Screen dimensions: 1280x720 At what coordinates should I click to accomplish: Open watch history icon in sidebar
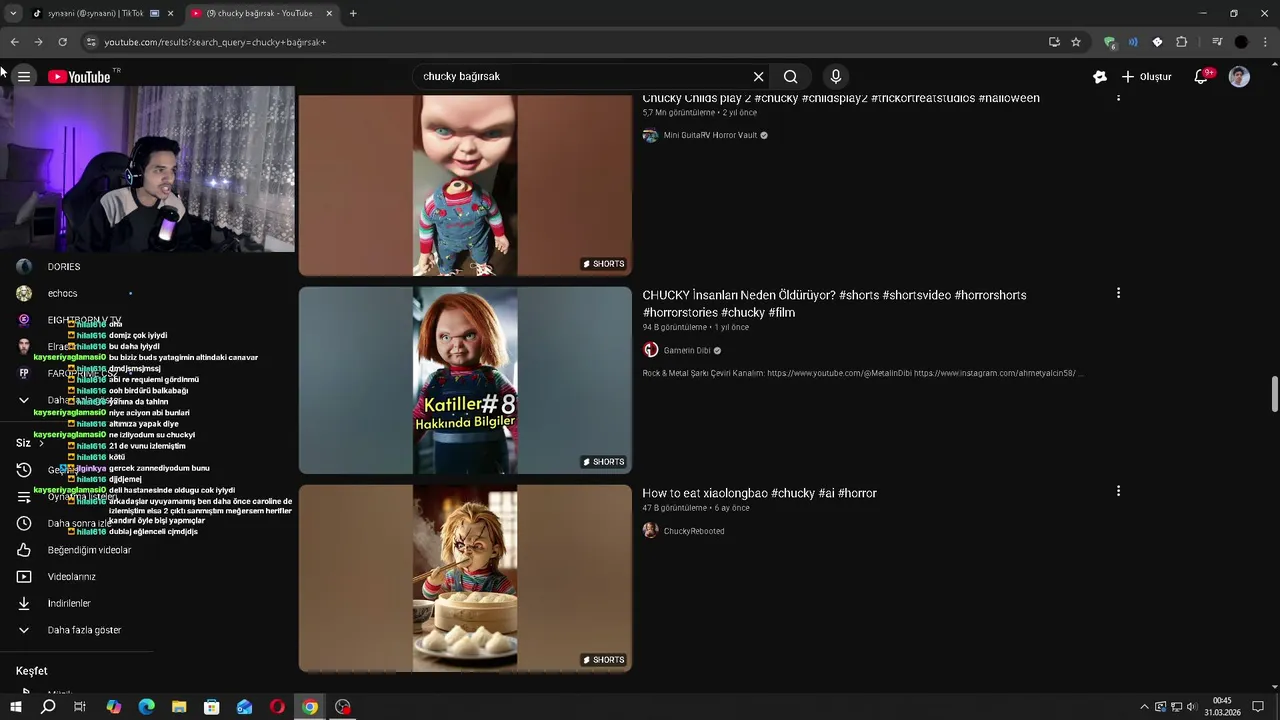[x=24, y=470]
